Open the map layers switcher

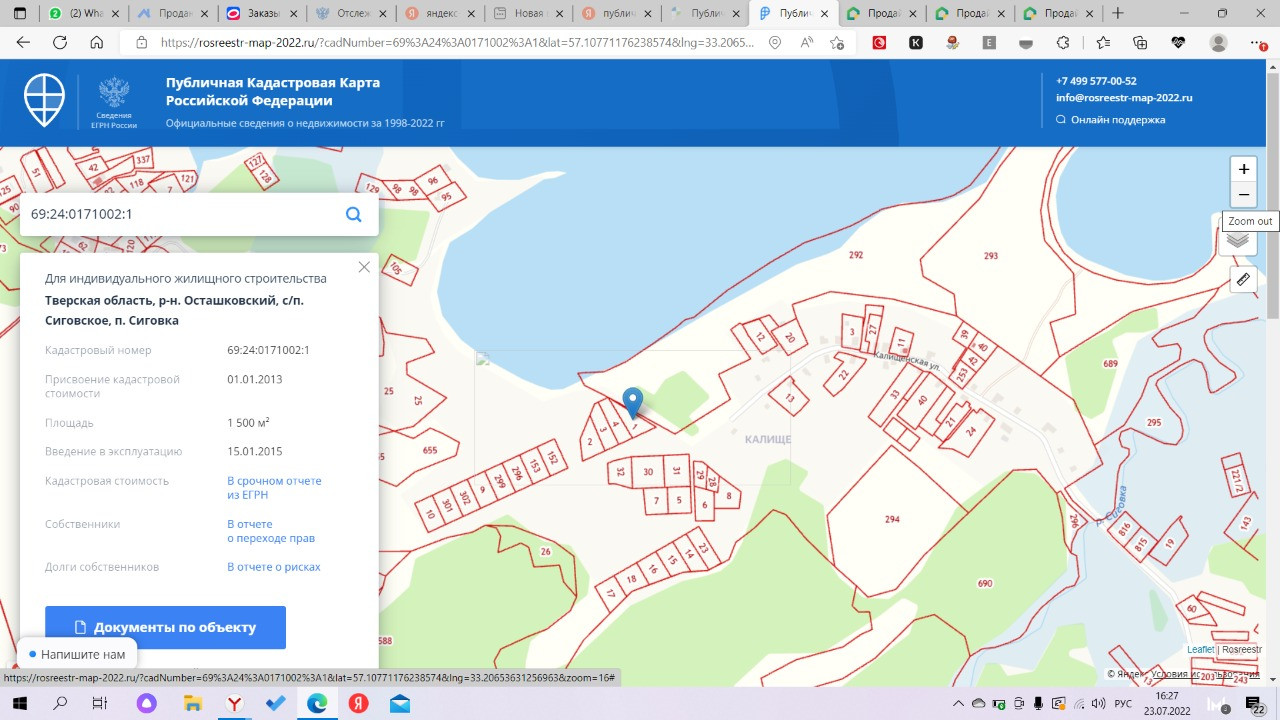1238,240
